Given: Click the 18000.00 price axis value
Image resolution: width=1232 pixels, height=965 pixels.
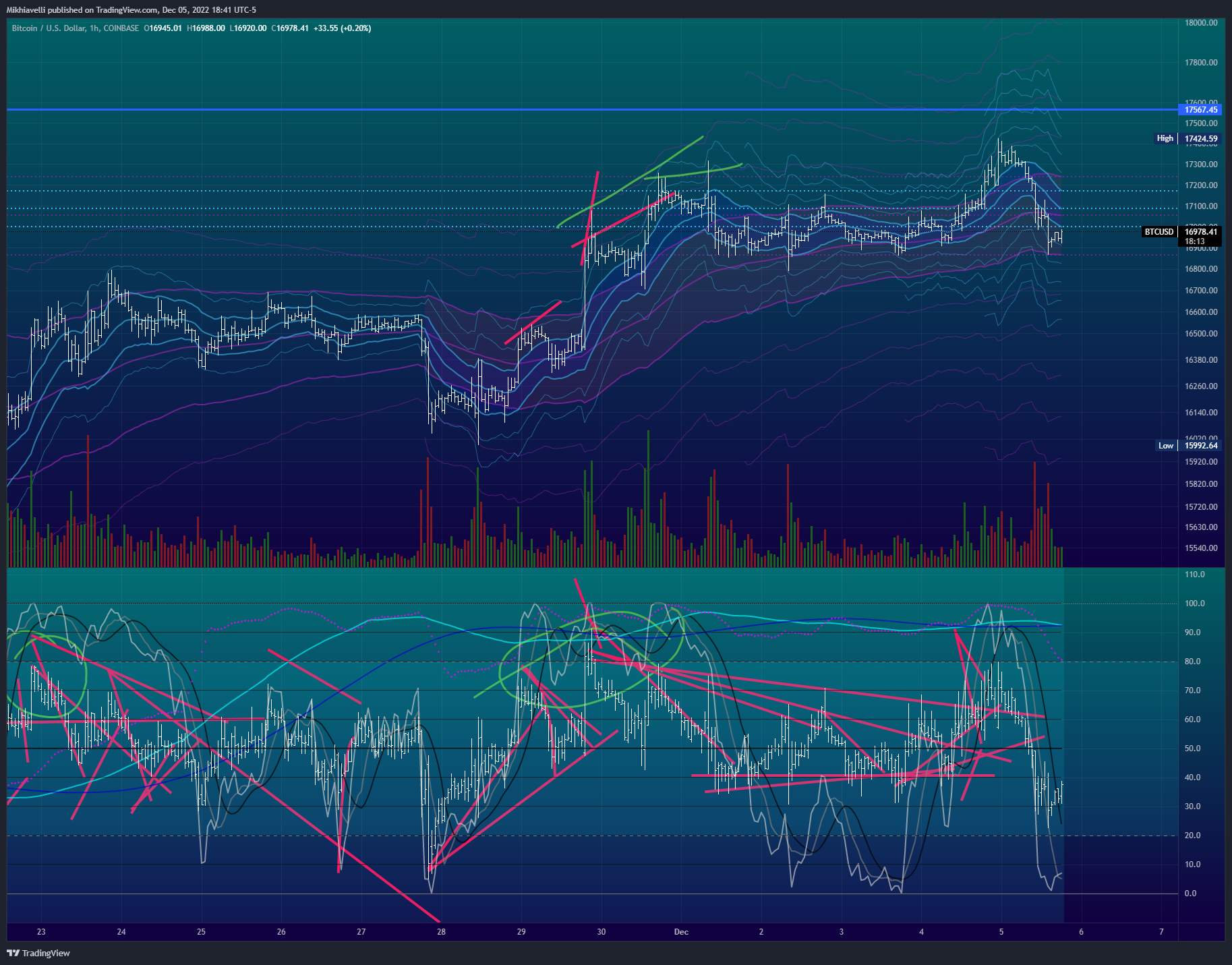Looking at the screenshot, I should tap(1201, 23).
